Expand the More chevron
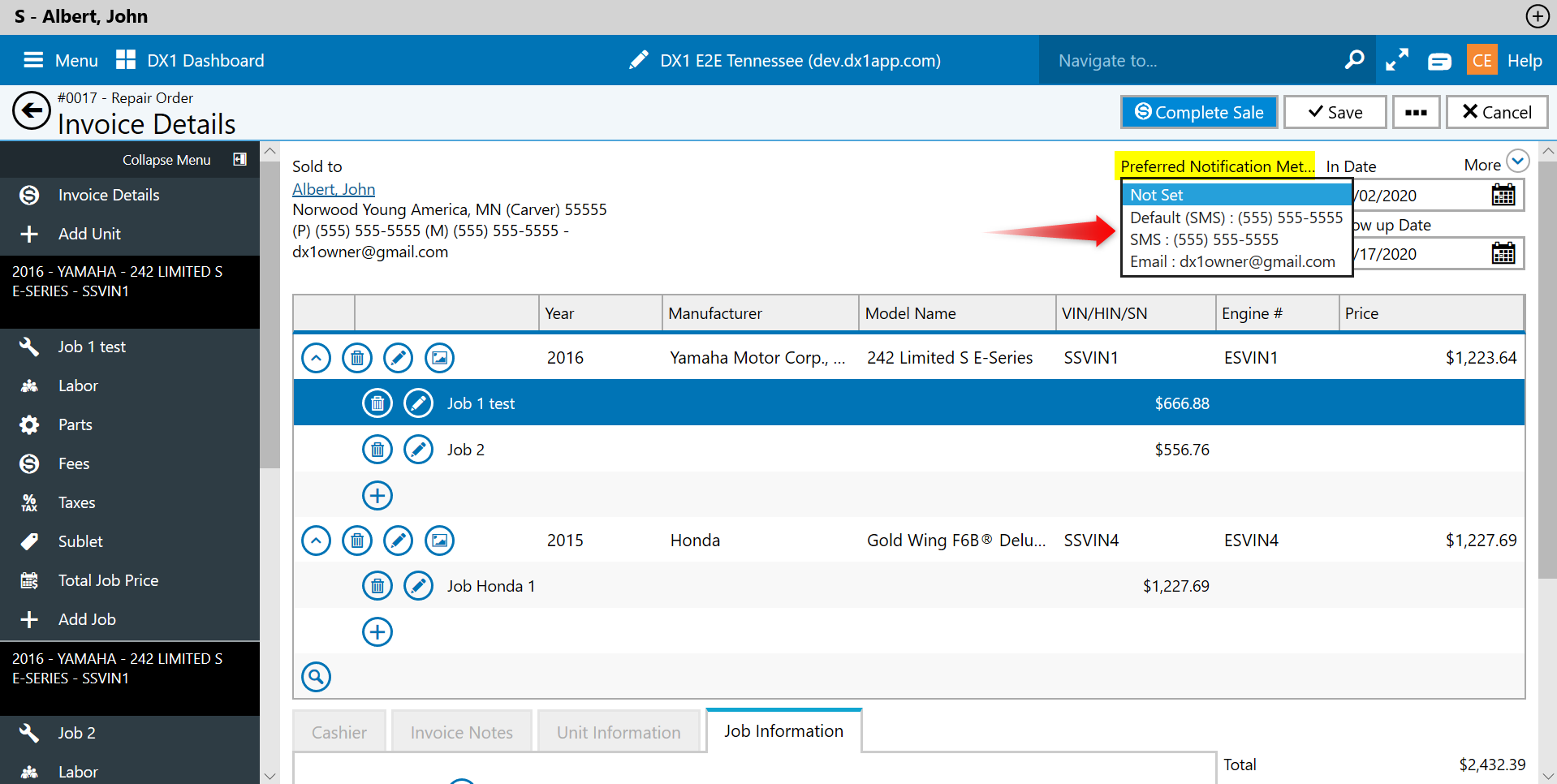1557x784 pixels. pyautogui.click(x=1517, y=161)
